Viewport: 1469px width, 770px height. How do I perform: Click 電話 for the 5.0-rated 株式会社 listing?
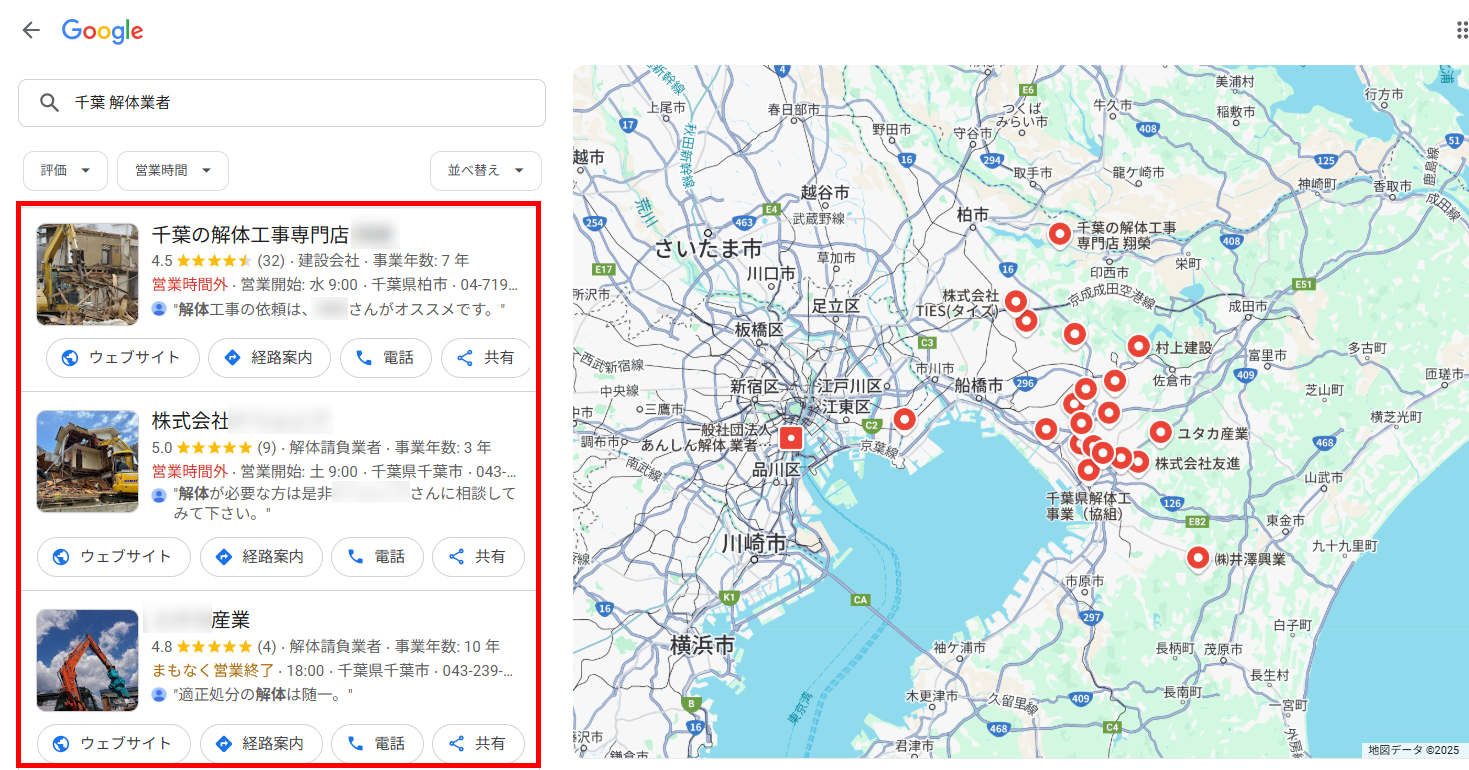pos(377,557)
